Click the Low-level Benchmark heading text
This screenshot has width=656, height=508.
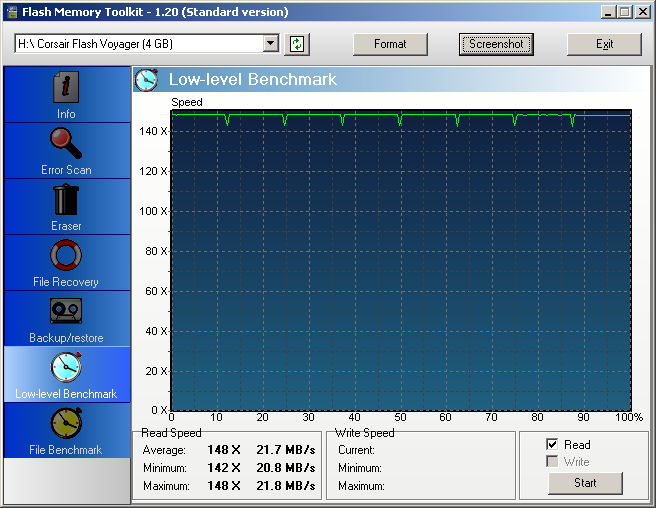pos(253,80)
